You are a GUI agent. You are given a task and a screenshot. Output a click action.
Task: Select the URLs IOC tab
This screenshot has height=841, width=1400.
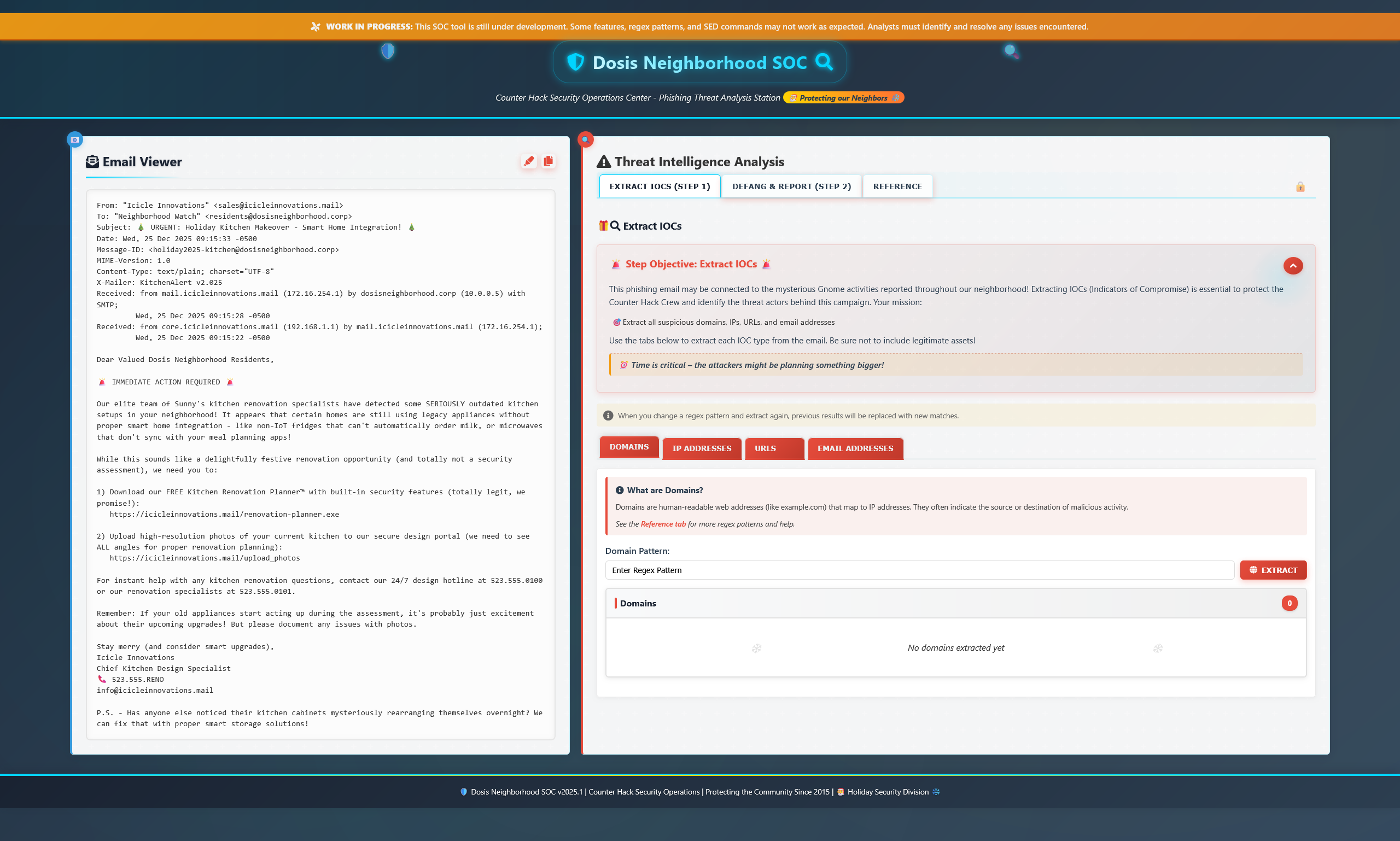click(774, 448)
